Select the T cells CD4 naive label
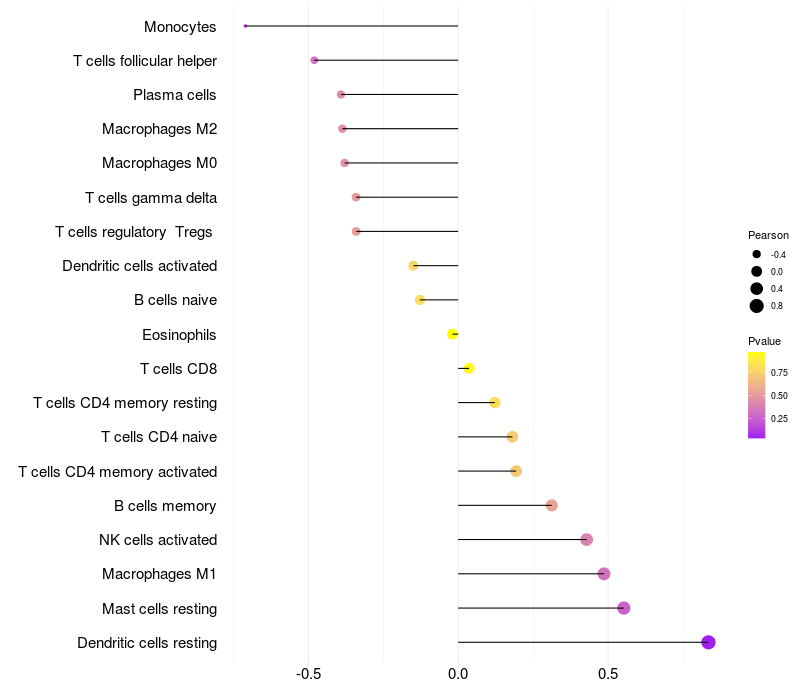The image size is (800, 700). (x=159, y=437)
